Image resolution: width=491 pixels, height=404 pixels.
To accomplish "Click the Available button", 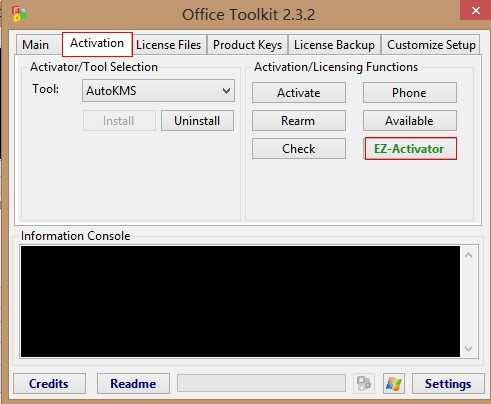I will point(410,121).
